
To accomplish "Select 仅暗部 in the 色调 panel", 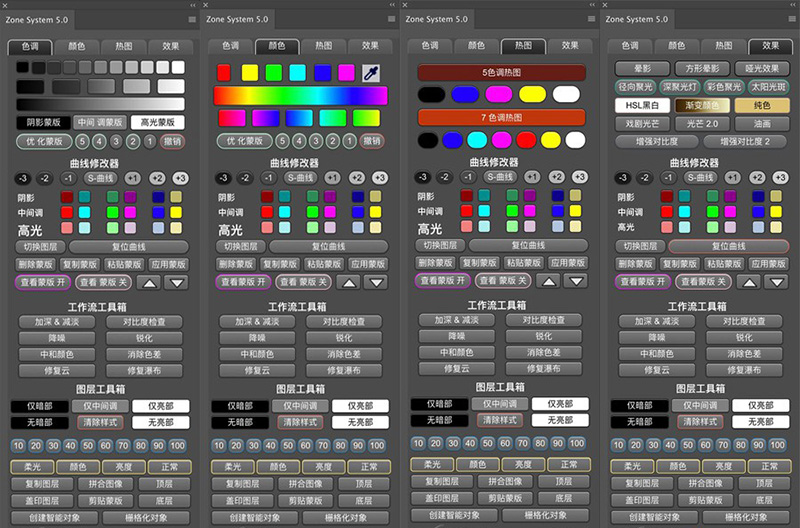I will (40, 407).
